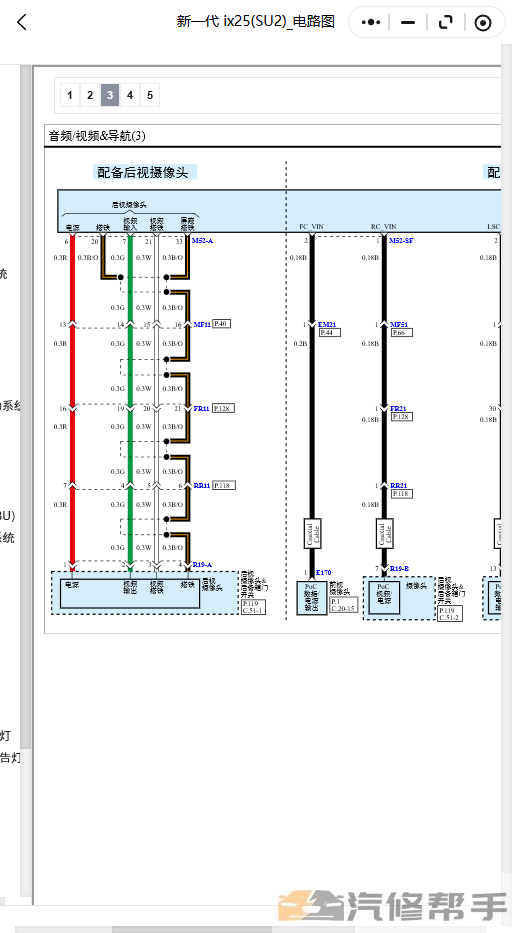
Task: Open the RR11 connector link
Action: (x=202, y=486)
